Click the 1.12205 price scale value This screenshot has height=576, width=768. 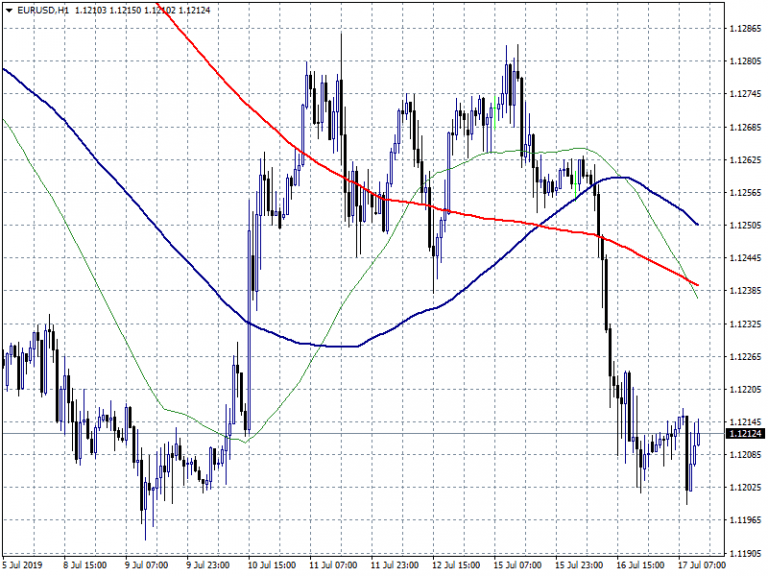coord(743,390)
